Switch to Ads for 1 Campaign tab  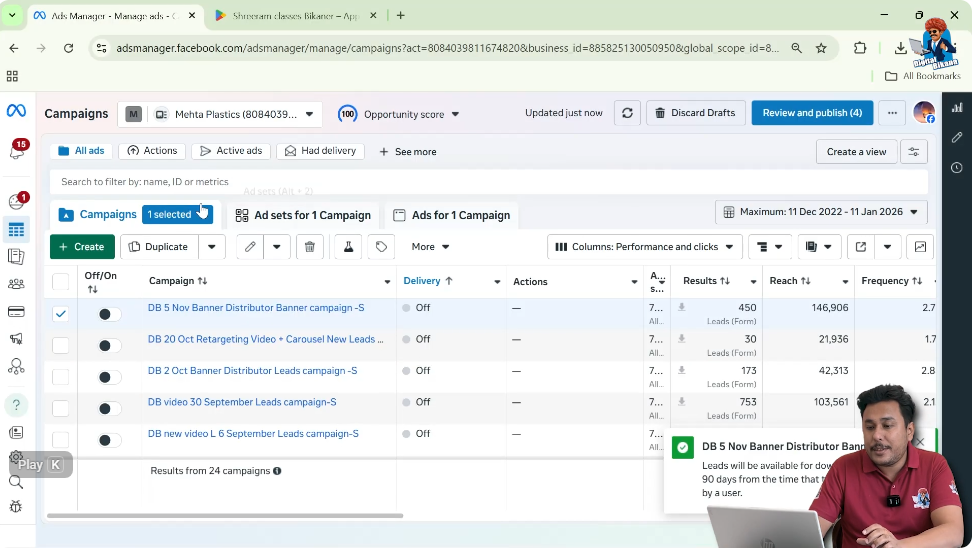click(452, 215)
